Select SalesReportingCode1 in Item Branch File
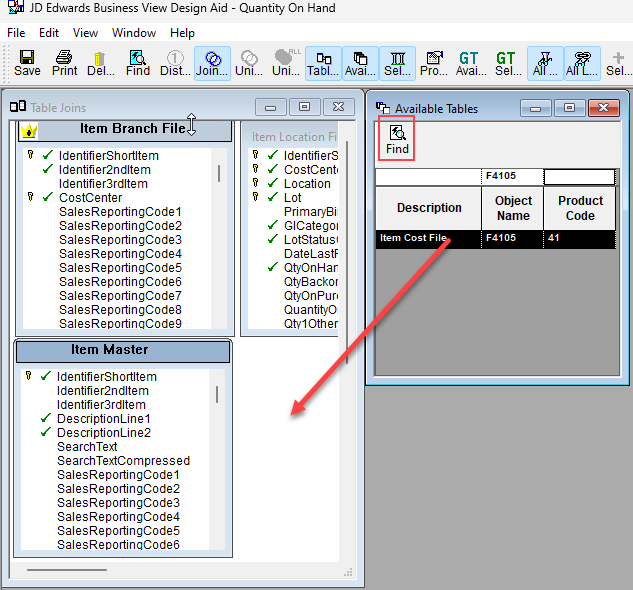This screenshot has width=633, height=590. click(120, 212)
